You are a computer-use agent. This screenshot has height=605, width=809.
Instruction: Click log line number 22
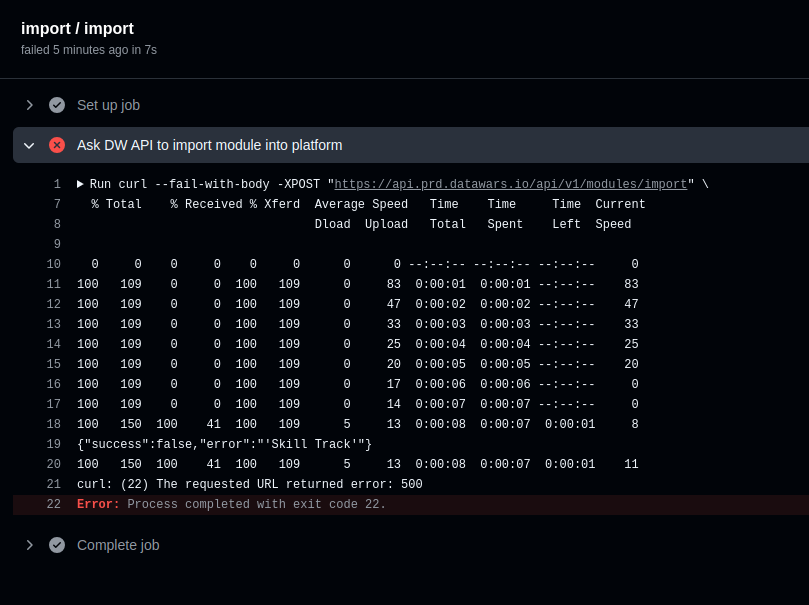coord(54,504)
